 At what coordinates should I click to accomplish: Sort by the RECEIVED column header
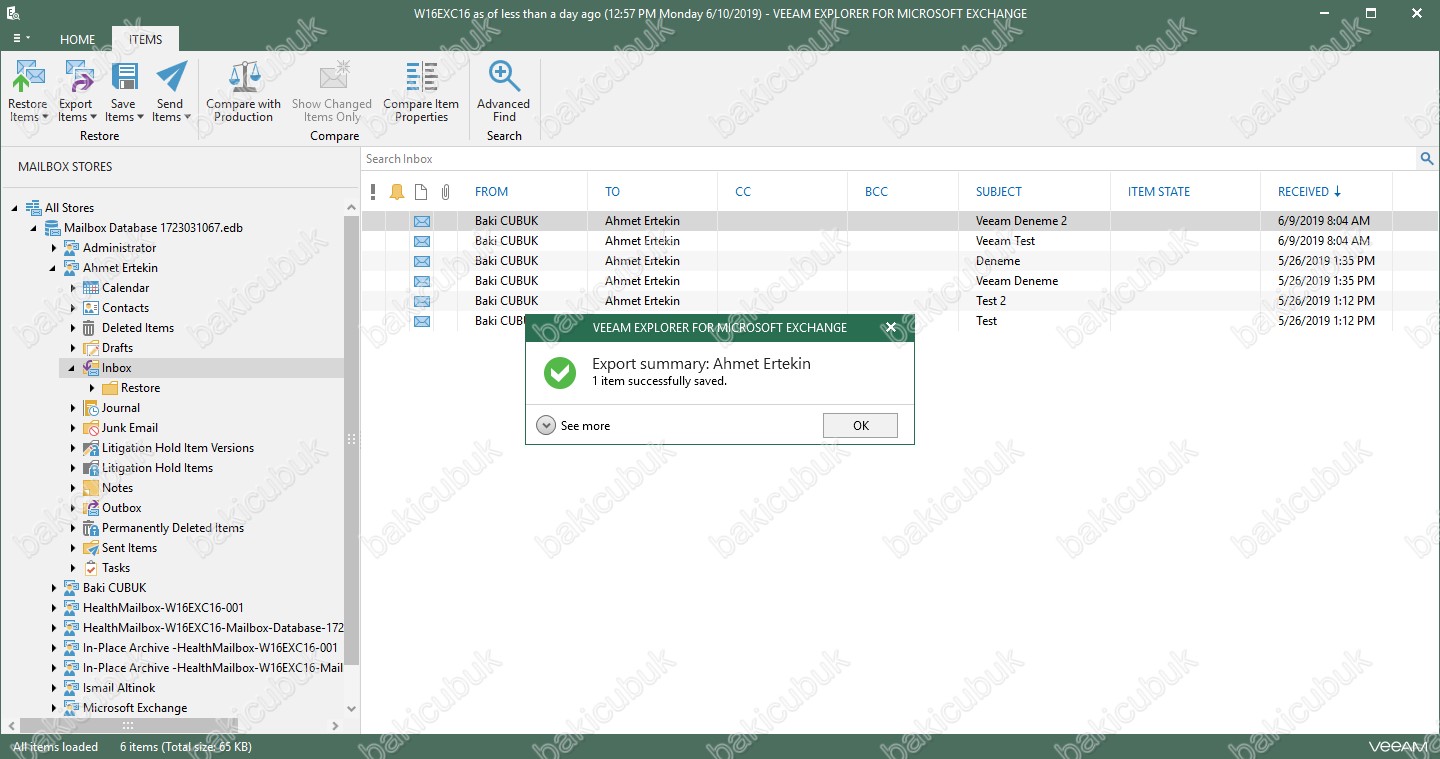(x=1310, y=192)
